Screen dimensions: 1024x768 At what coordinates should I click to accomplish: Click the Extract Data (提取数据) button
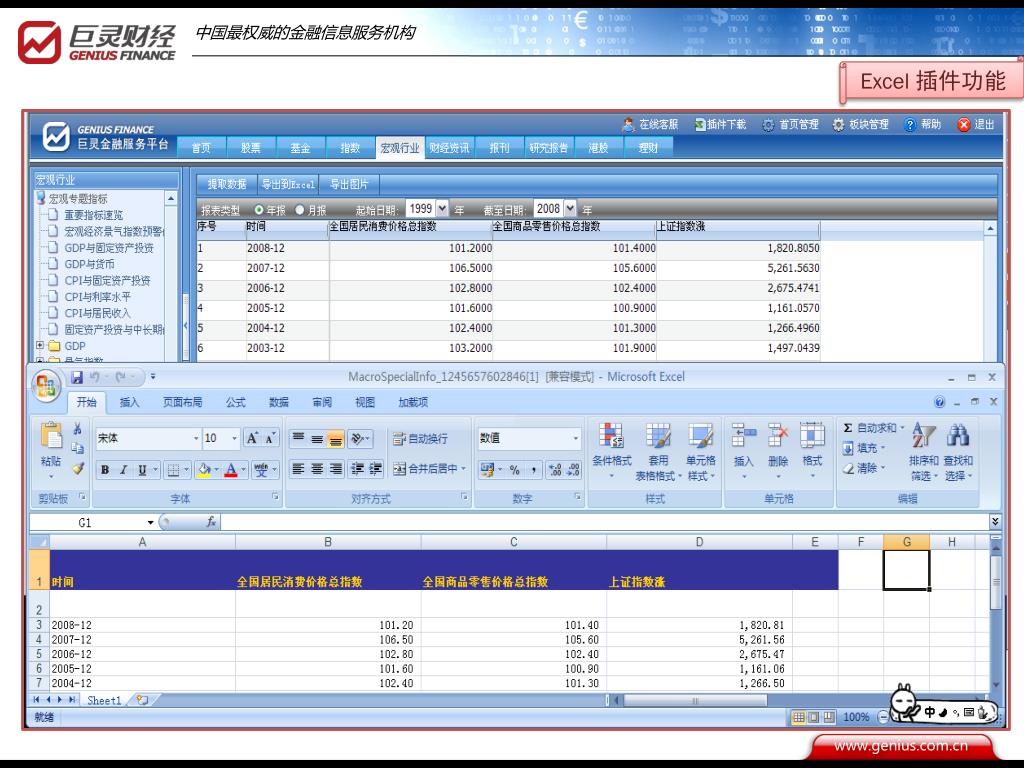pos(226,184)
